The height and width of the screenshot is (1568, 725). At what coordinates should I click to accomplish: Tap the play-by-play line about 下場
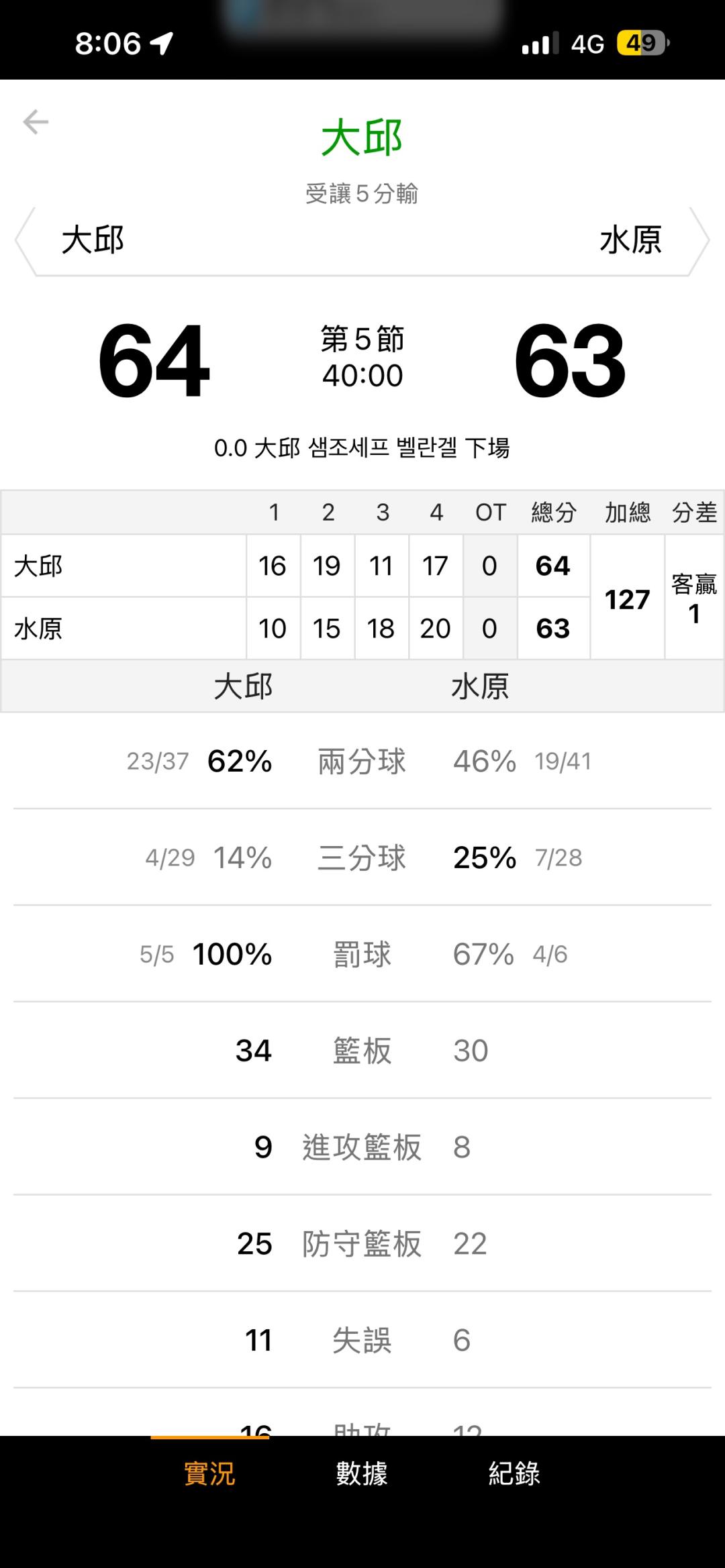[362, 448]
